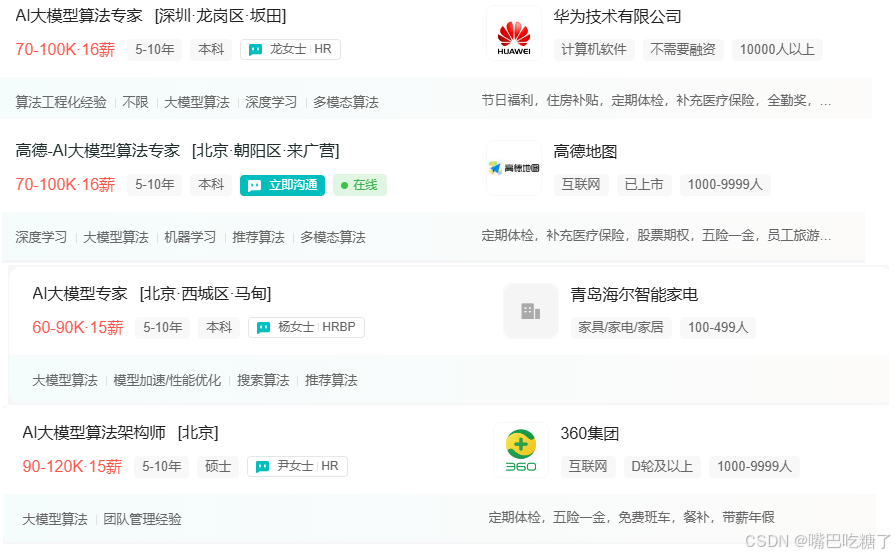The height and width of the screenshot is (556, 896).
Task: Click 不限 skill keyword
Action: (x=135, y=102)
